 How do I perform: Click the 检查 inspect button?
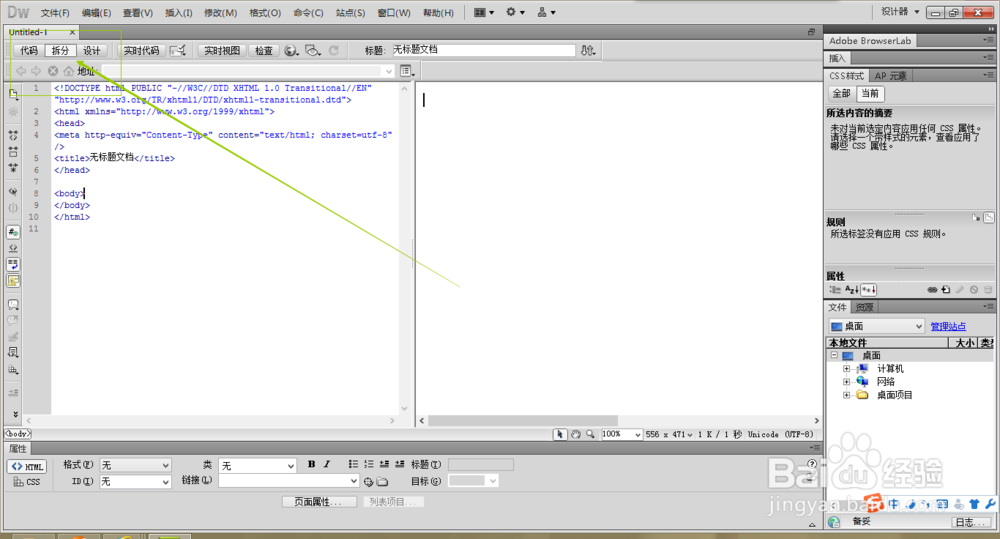coord(263,50)
